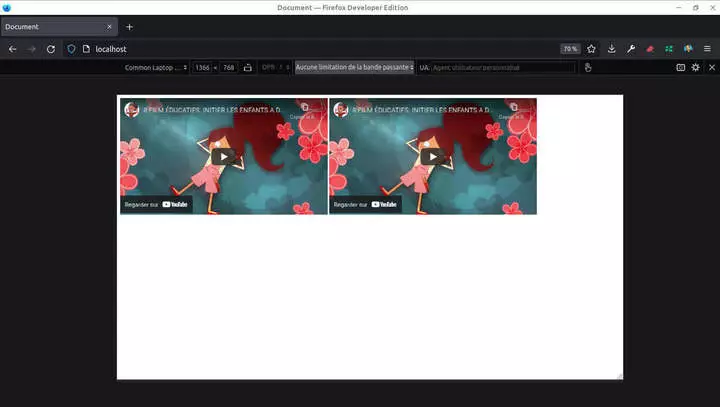
Task: Play the first YouTube video
Action: 224,157
